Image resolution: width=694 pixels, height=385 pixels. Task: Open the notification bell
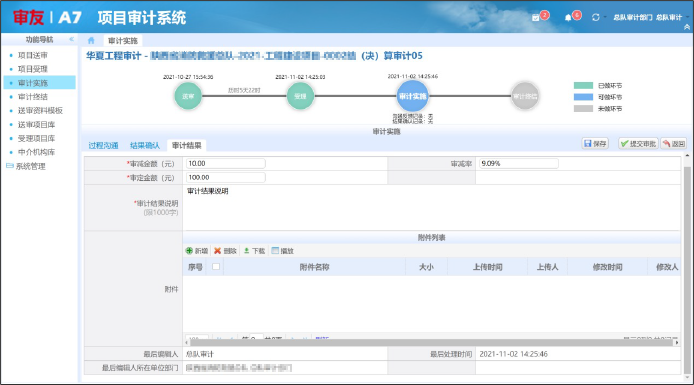point(568,17)
